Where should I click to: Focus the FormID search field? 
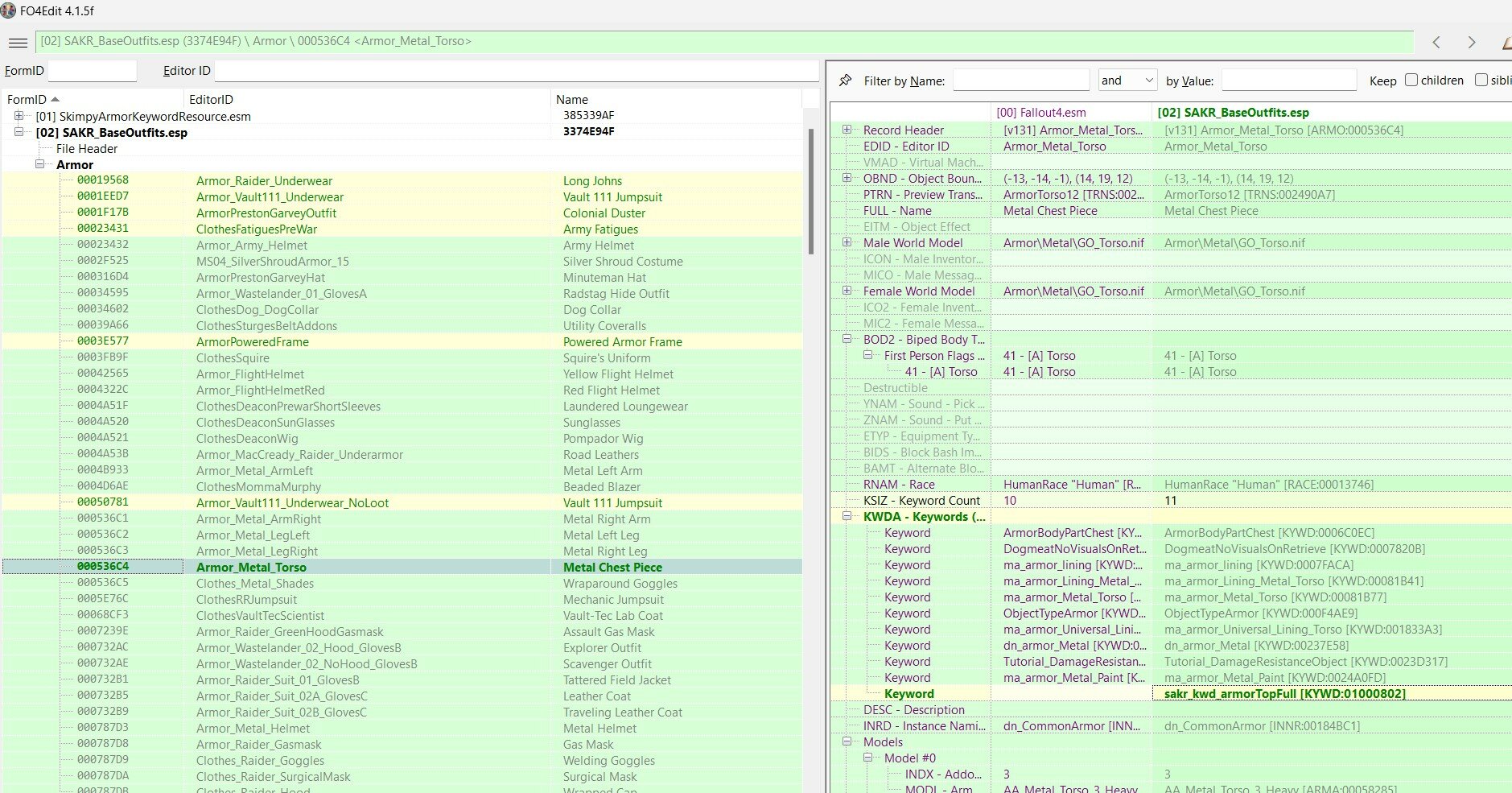(93, 71)
